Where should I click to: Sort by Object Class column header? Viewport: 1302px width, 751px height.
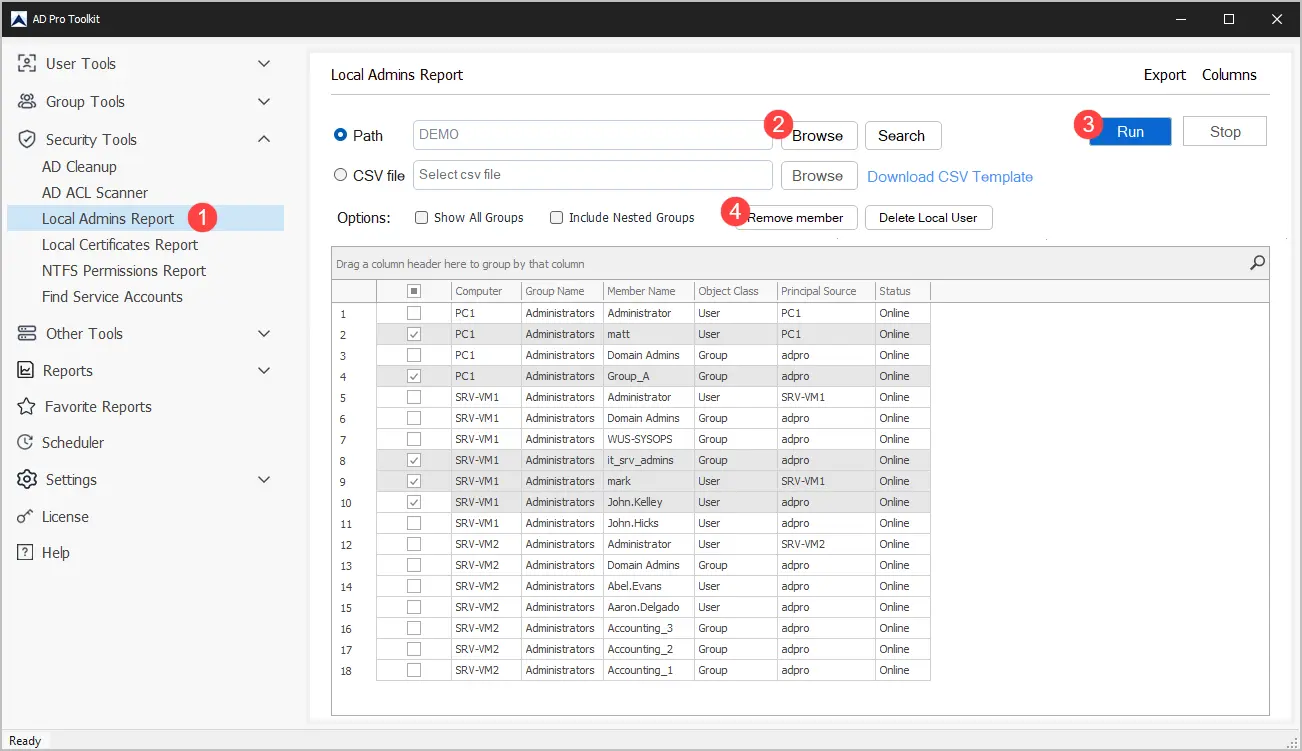[x=735, y=291]
